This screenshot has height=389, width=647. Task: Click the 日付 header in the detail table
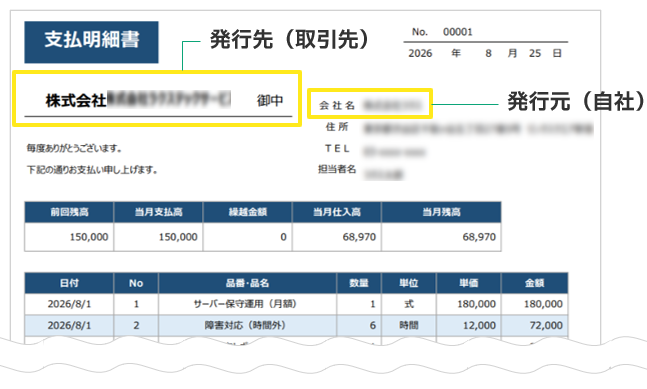[x=69, y=283]
